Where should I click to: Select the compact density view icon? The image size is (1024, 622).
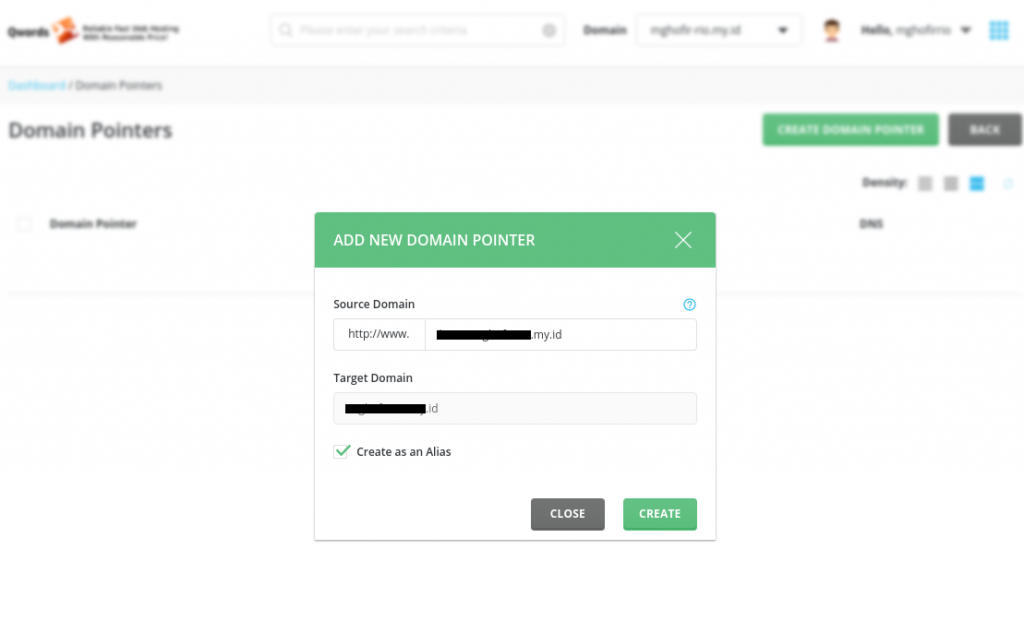click(x=925, y=183)
